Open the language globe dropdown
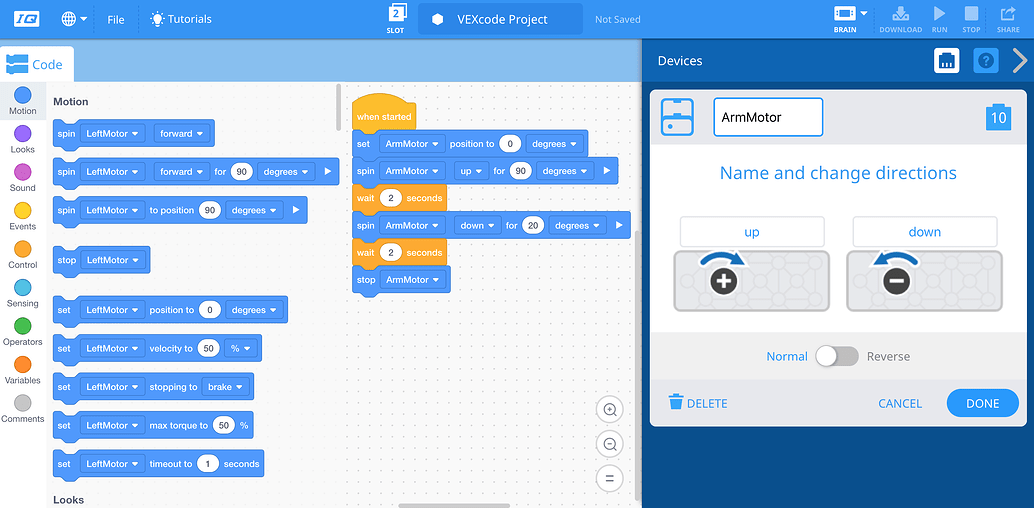This screenshot has width=1034, height=508. click(73, 19)
